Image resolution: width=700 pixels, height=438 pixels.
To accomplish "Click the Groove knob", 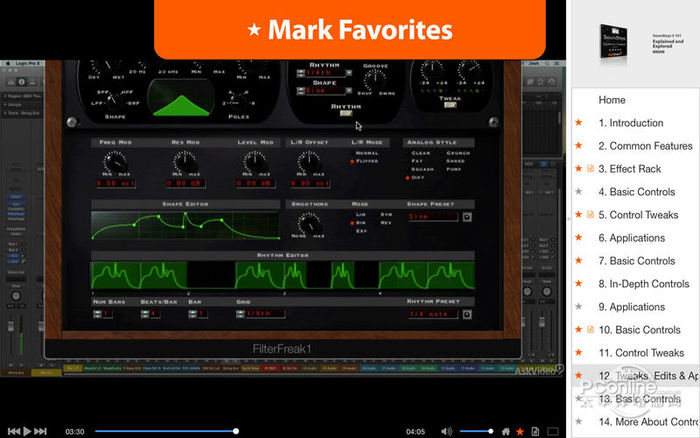I will tap(375, 81).
